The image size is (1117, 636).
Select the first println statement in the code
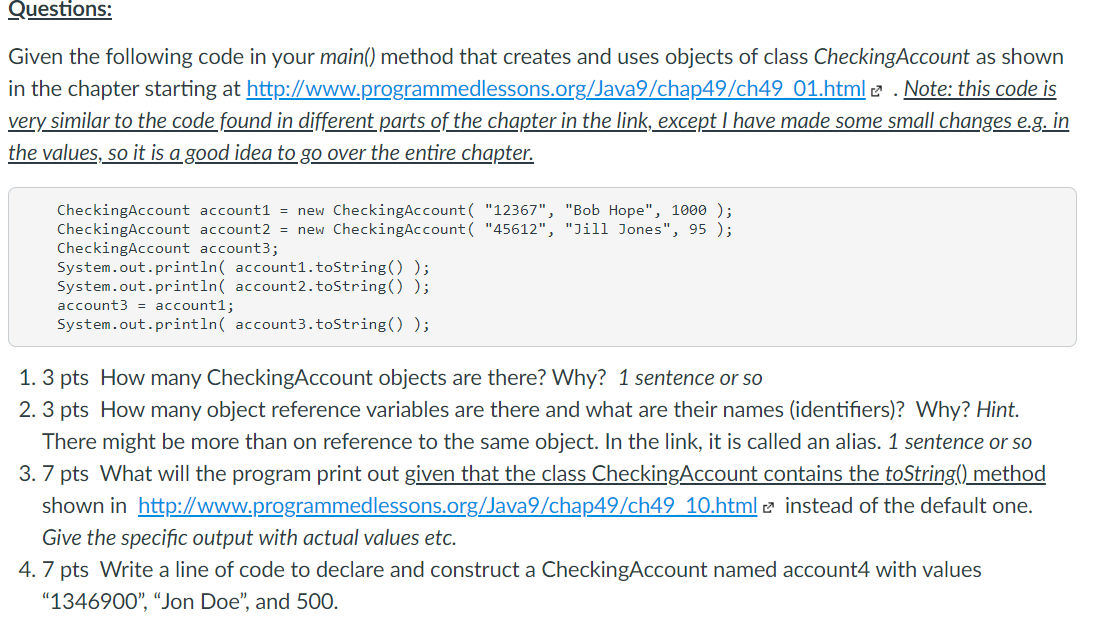(x=243, y=266)
